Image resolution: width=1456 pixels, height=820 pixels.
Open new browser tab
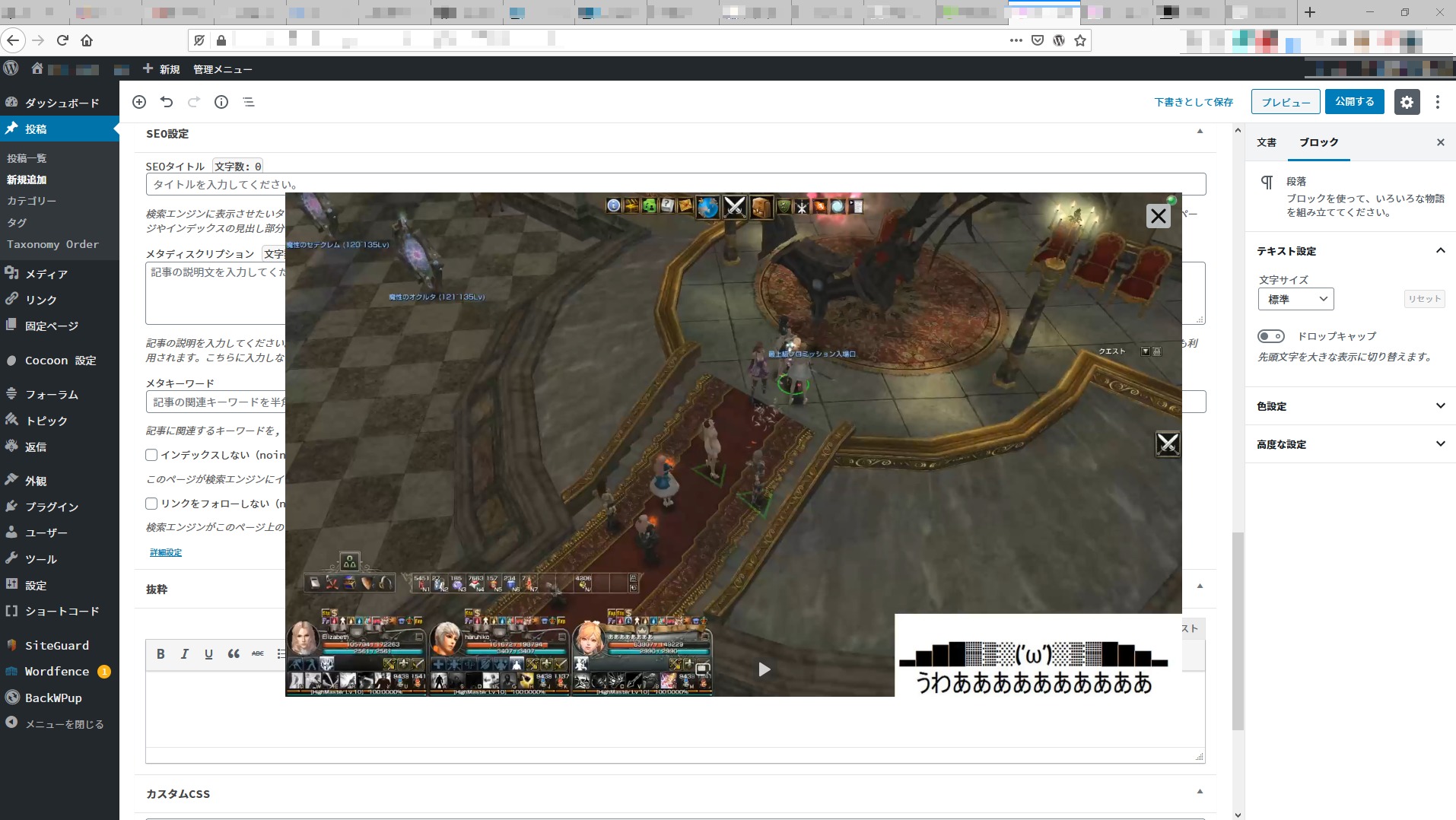(1310, 12)
